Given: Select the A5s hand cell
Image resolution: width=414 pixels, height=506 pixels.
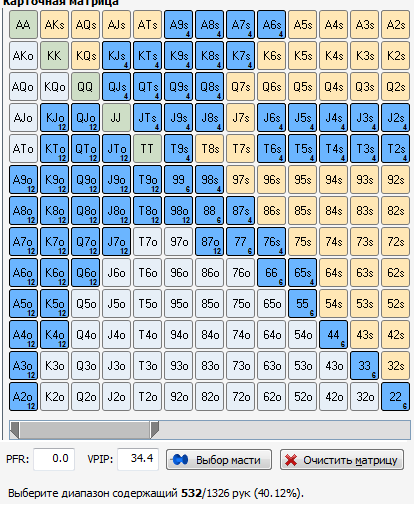Looking at the screenshot, I should click(302, 25).
